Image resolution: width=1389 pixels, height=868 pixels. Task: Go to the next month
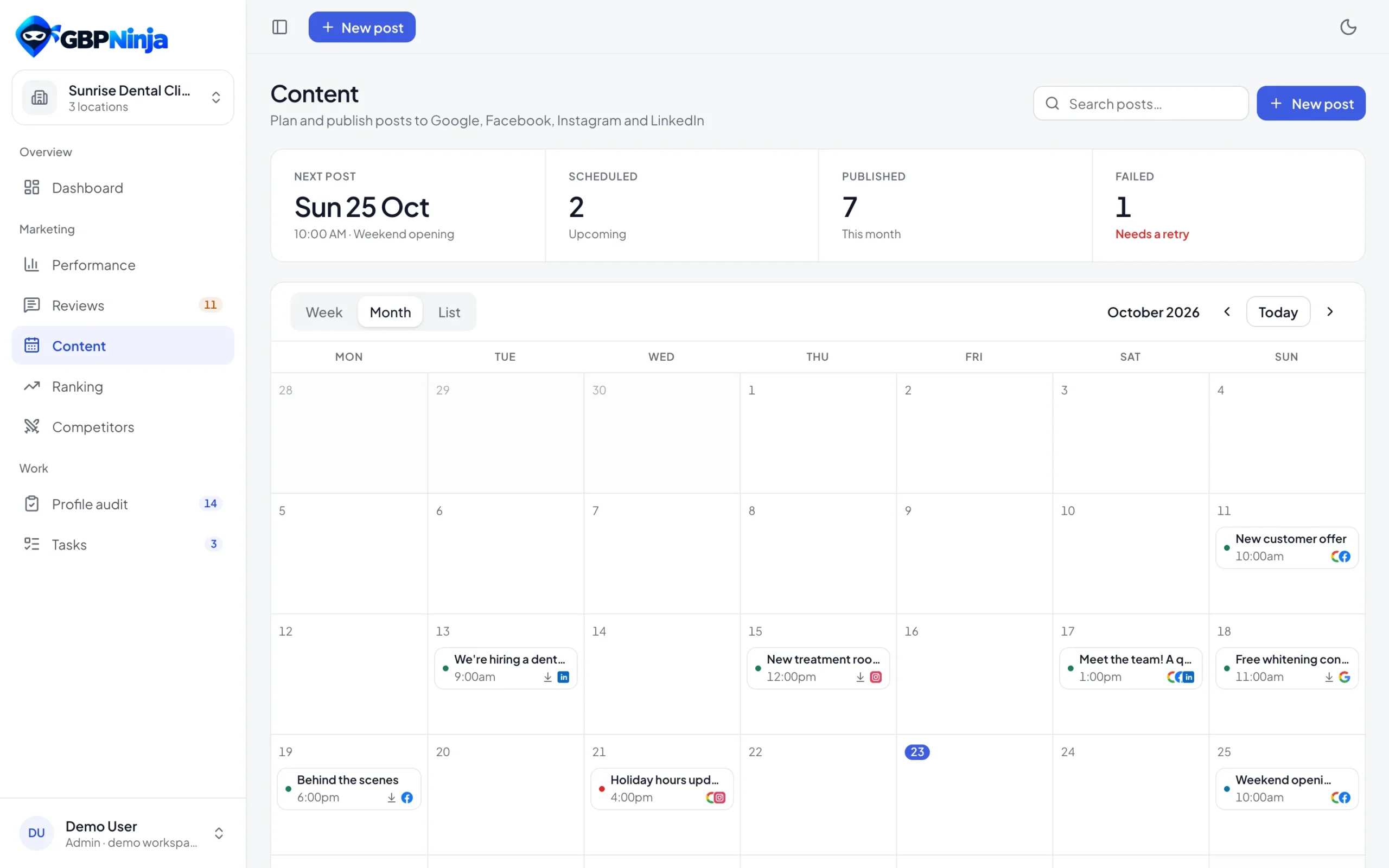click(x=1329, y=311)
